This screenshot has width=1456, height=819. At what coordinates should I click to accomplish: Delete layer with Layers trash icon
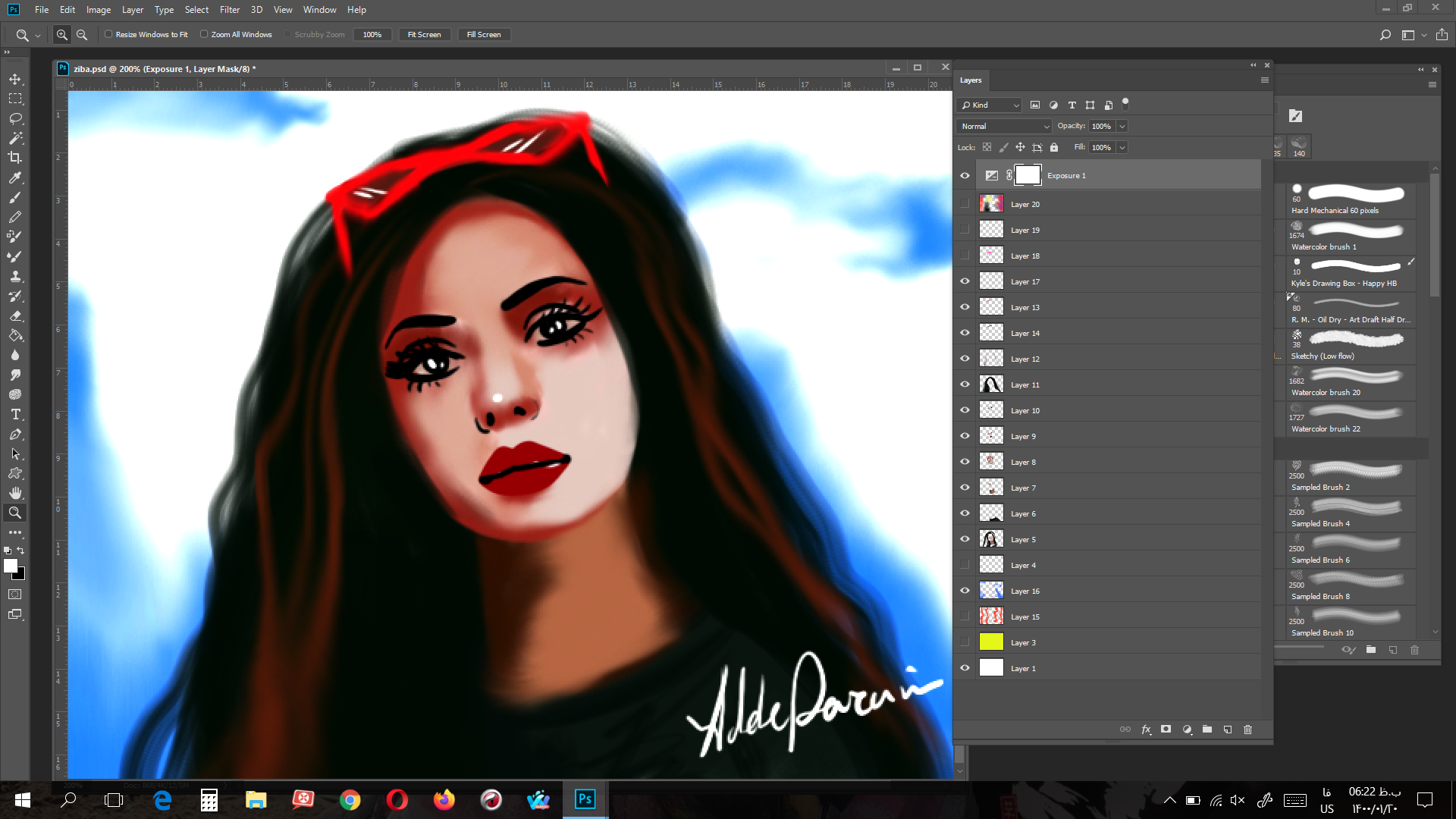tap(1248, 730)
